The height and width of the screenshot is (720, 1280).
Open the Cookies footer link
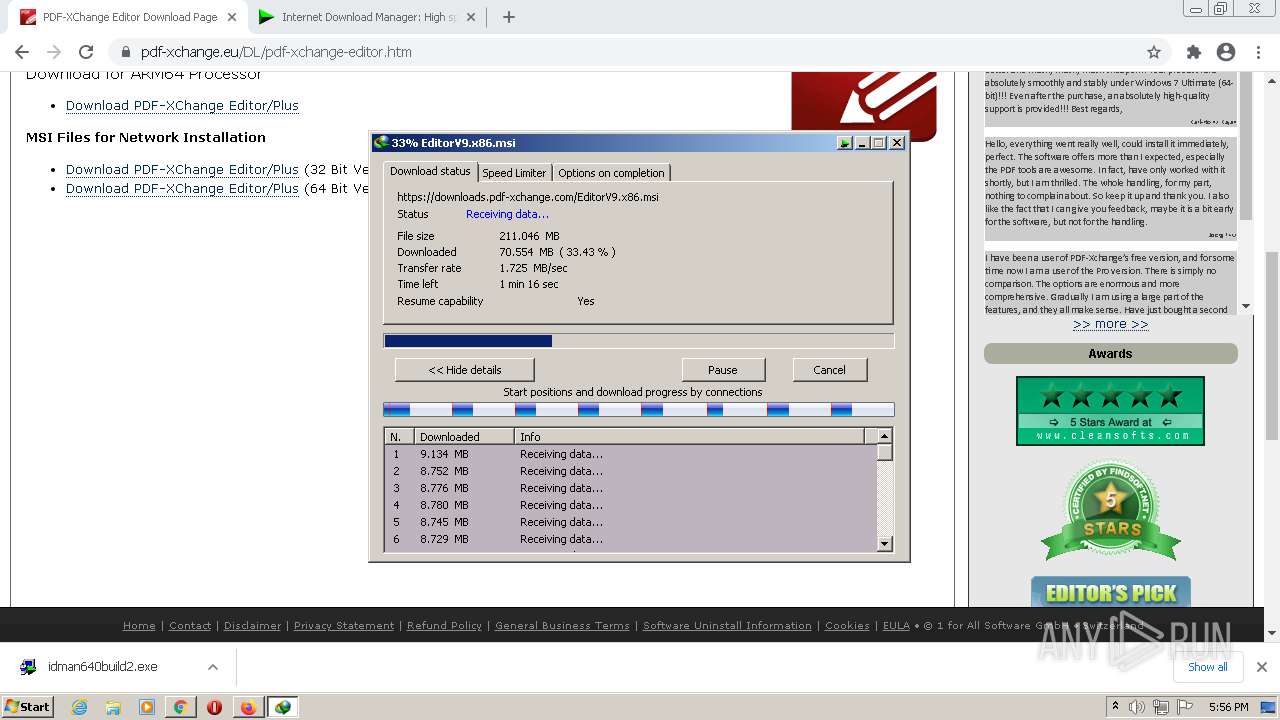(847, 626)
